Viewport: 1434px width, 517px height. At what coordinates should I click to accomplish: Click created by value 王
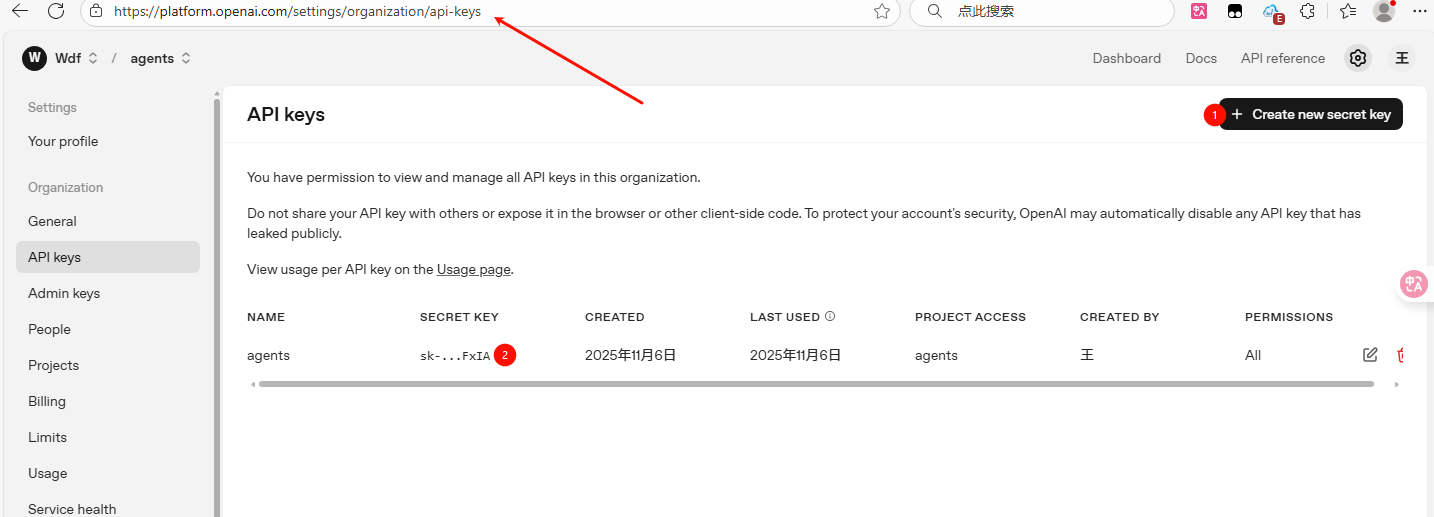(x=1087, y=355)
